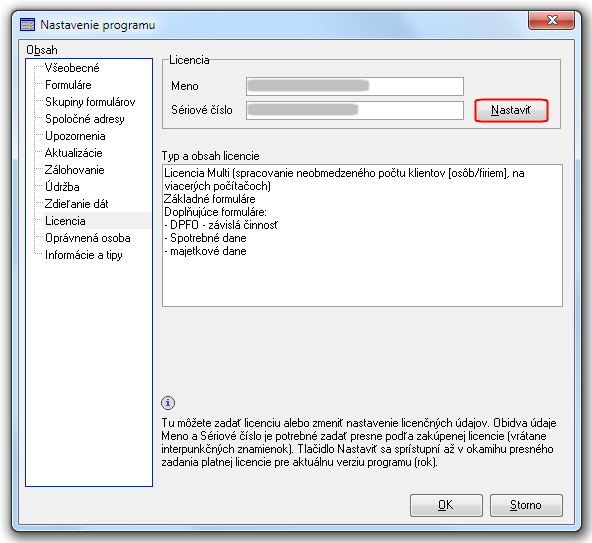Select Všeobecné in the Obsah tree
592x543 pixels.
[x=72, y=68]
